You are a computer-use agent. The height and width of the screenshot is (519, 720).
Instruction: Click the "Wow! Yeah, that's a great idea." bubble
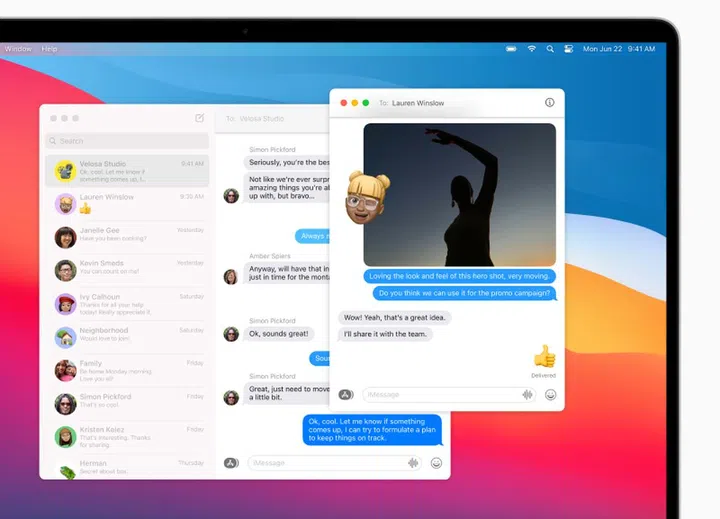(394, 317)
